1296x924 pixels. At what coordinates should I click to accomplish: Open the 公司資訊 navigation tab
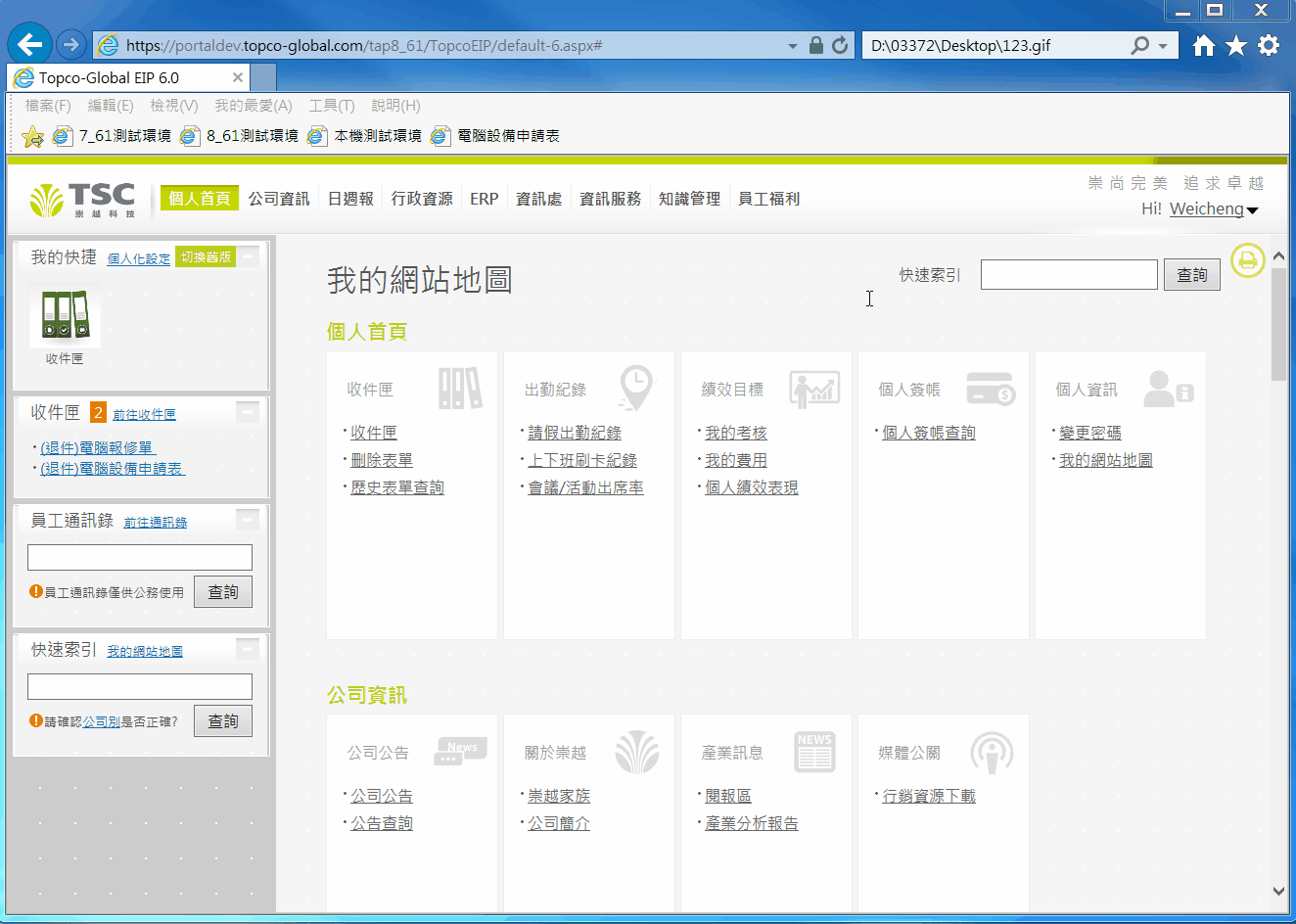coord(279,199)
